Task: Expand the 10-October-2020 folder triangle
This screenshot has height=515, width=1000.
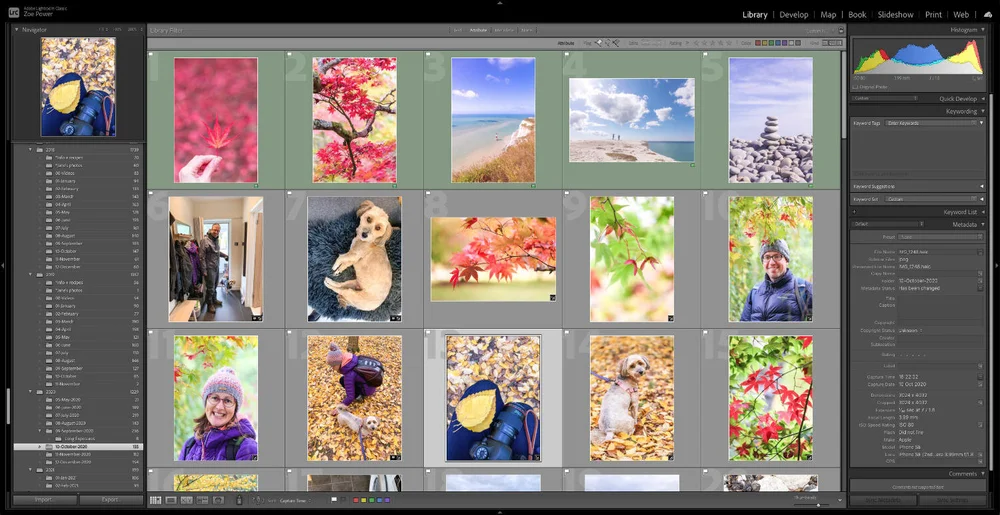Action: point(40,447)
